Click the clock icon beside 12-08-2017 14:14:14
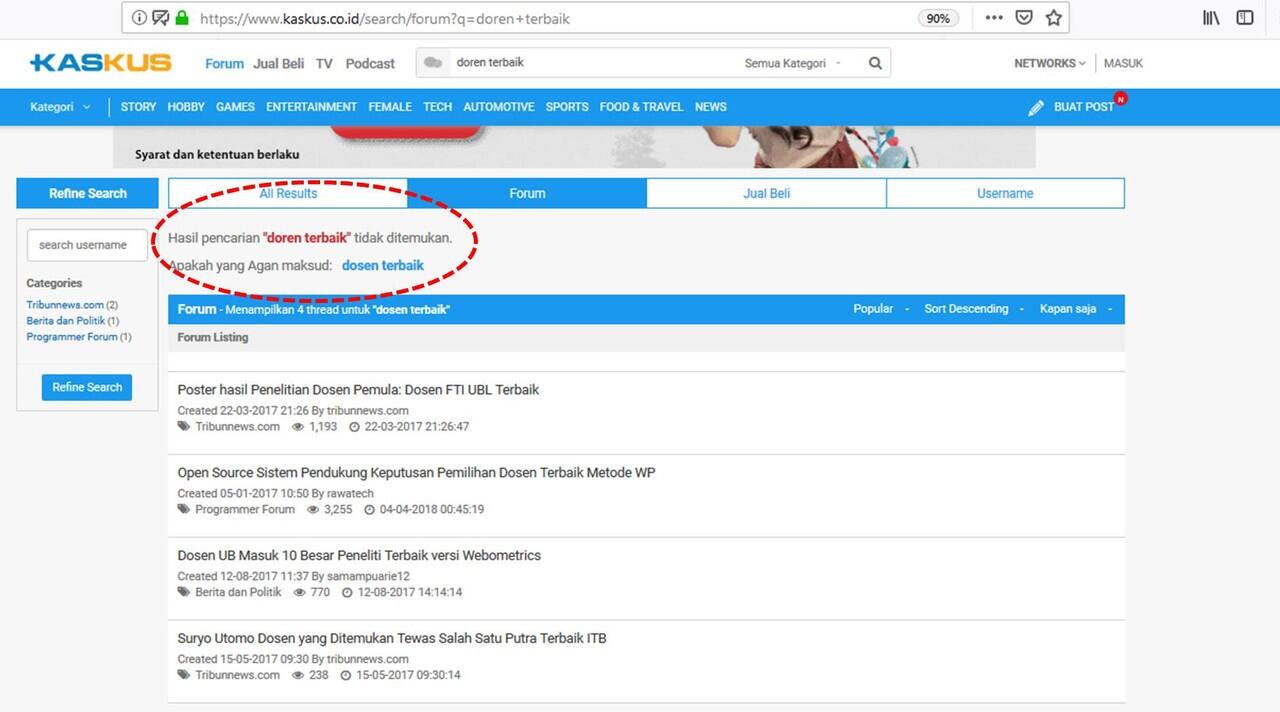This screenshot has height=712, width=1280. coord(348,592)
